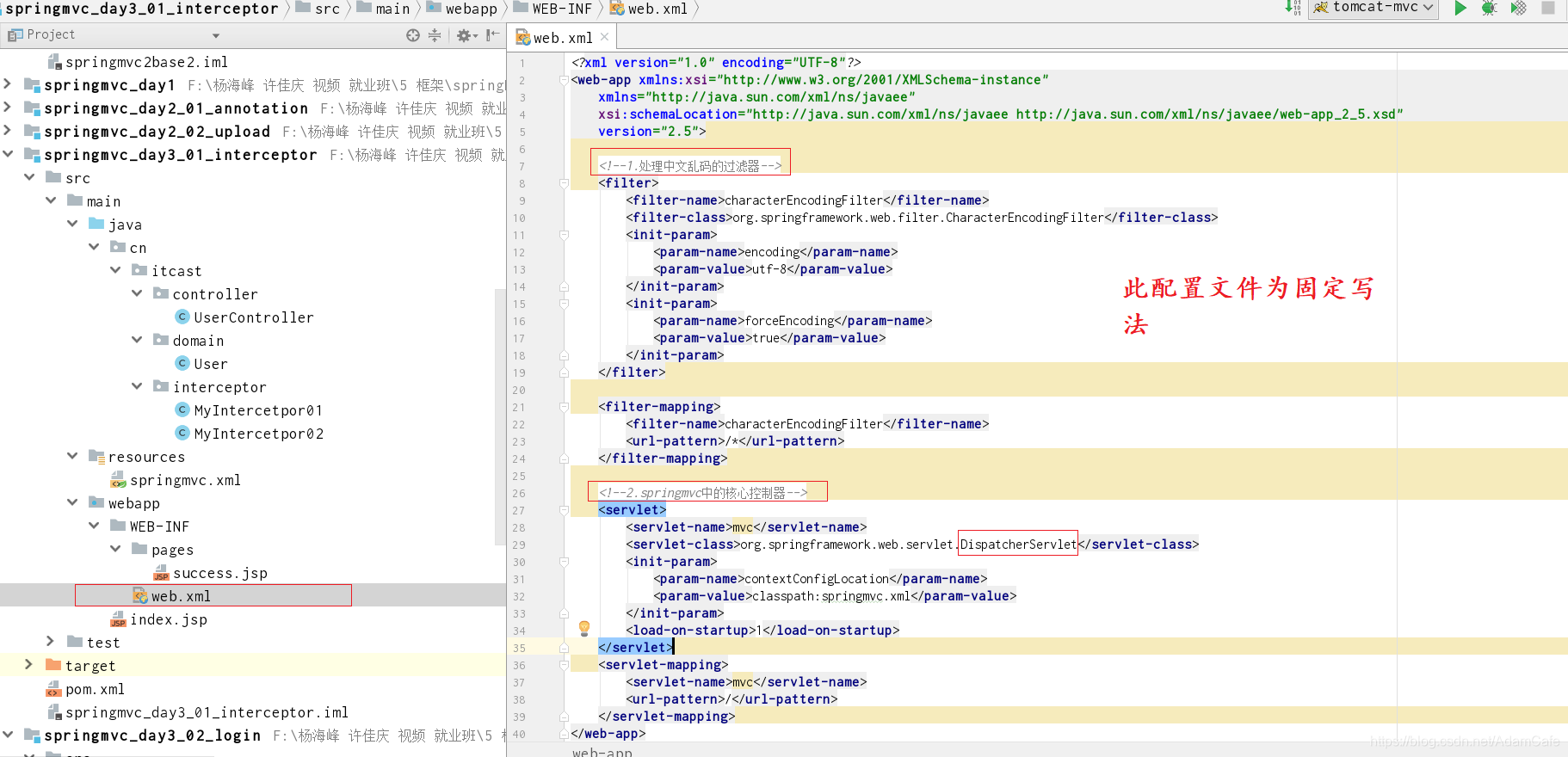The width and height of the screenshot is (1568, 757).
Task: Expand the test folder
Action: coord(51,642)
